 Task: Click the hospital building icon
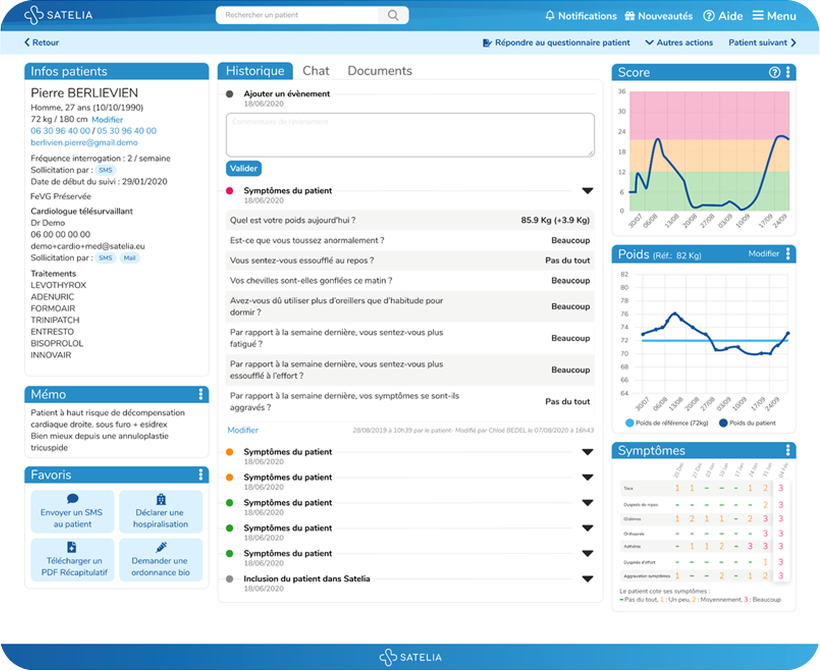pos(161,499)
